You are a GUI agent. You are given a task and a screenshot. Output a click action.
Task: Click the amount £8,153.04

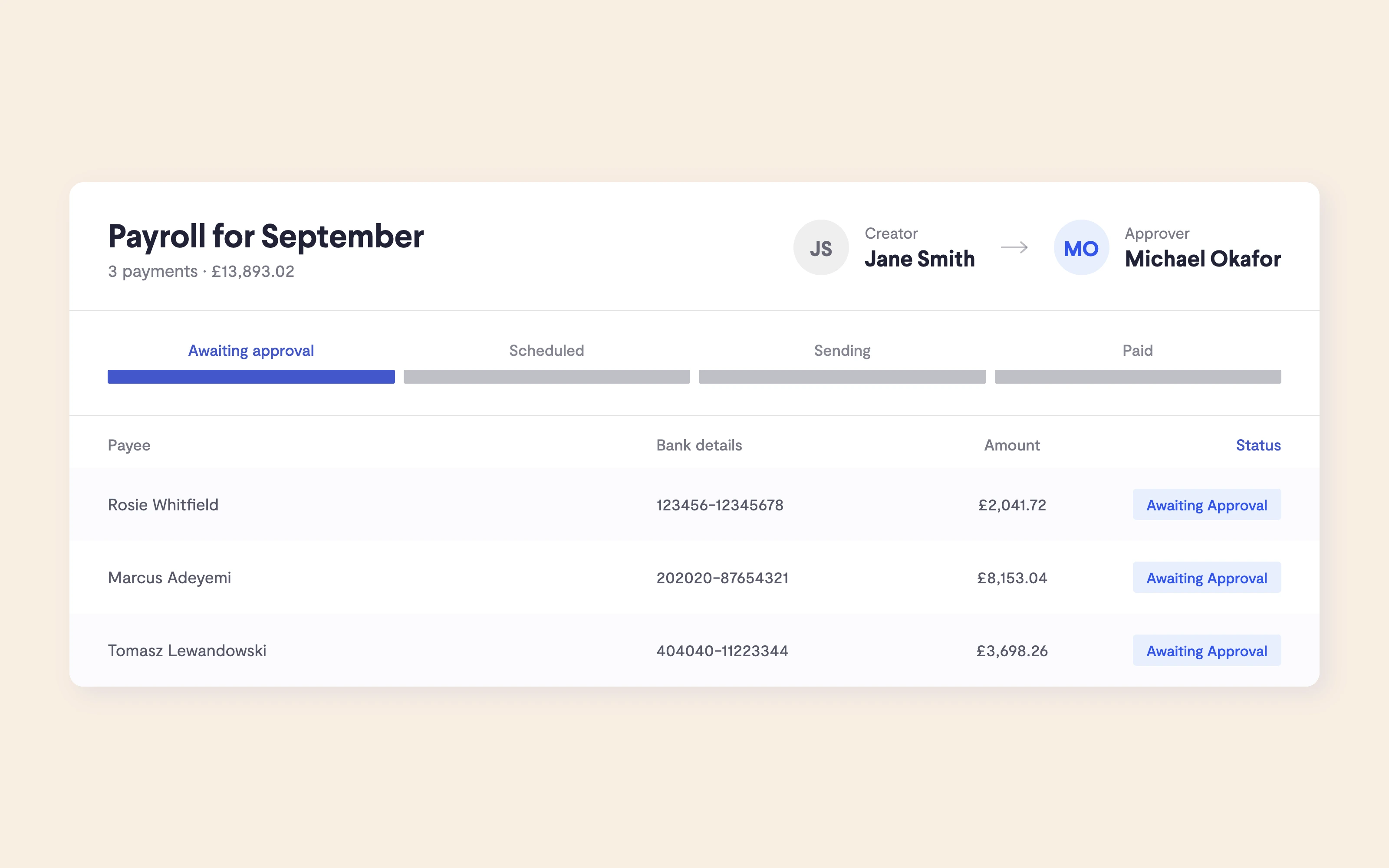tap(1012, 578)
